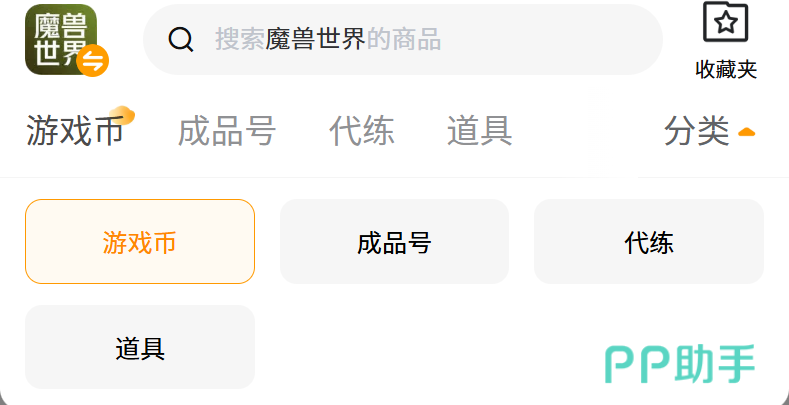Screen dimensions: 789x405
Task: Open the 分类 category dropdown
Action: [698, 131]
